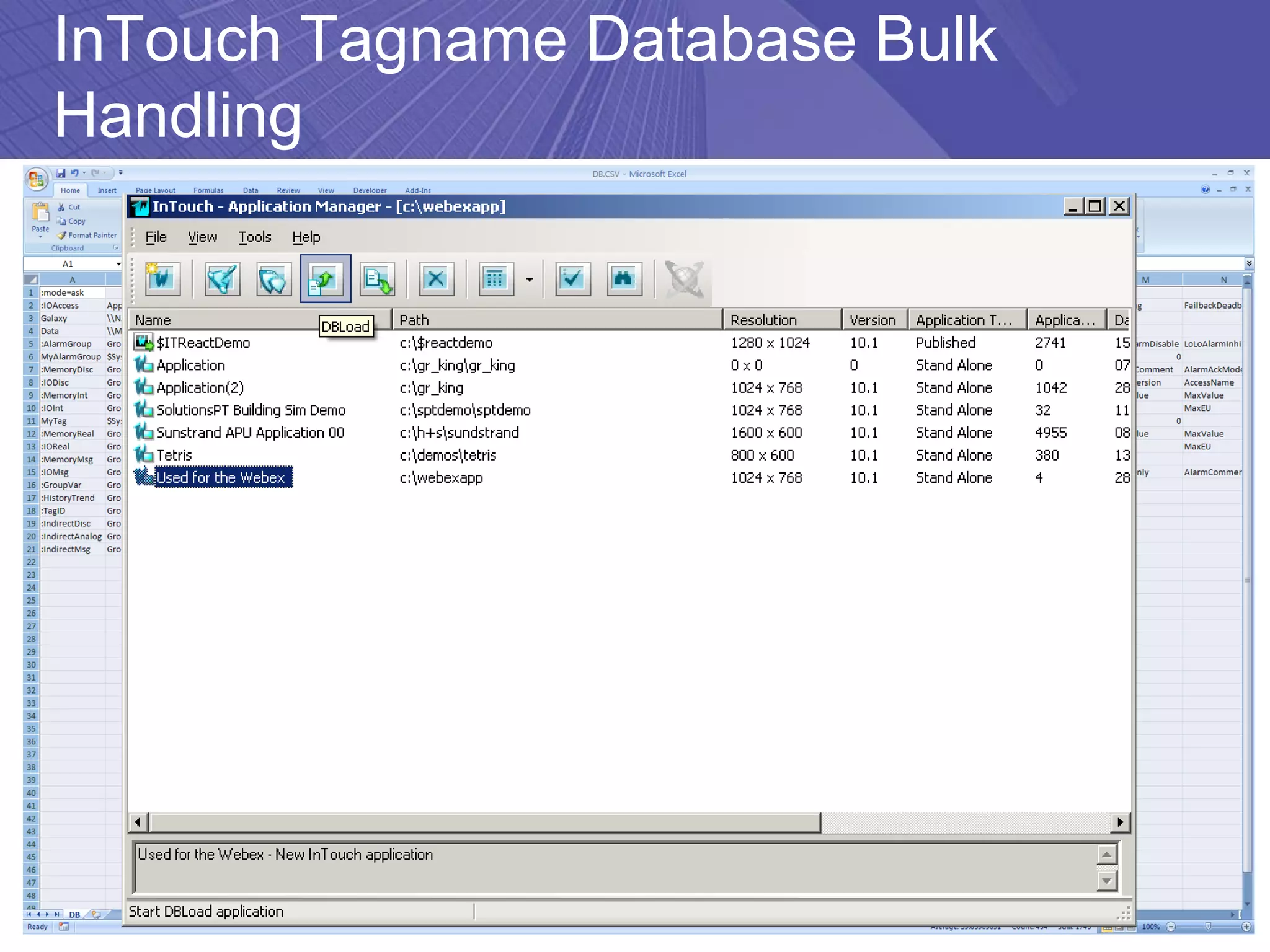
Task: Click the binoculars find applications icon
Action: 624,279
